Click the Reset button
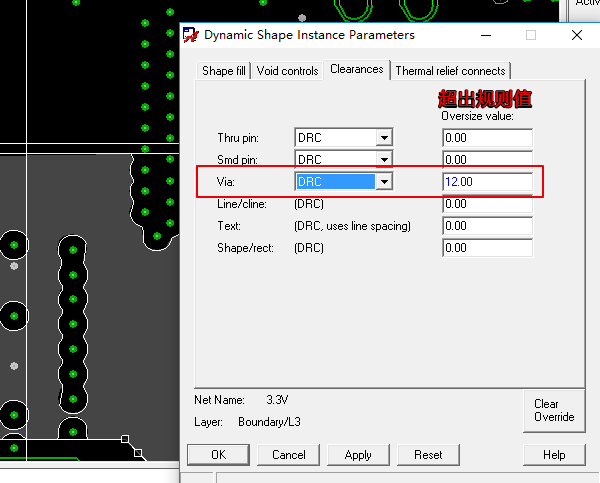 coord(428,454)
